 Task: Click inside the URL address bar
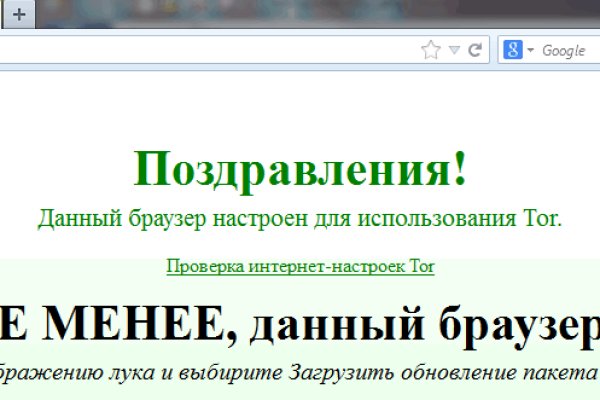coord(200,51)
